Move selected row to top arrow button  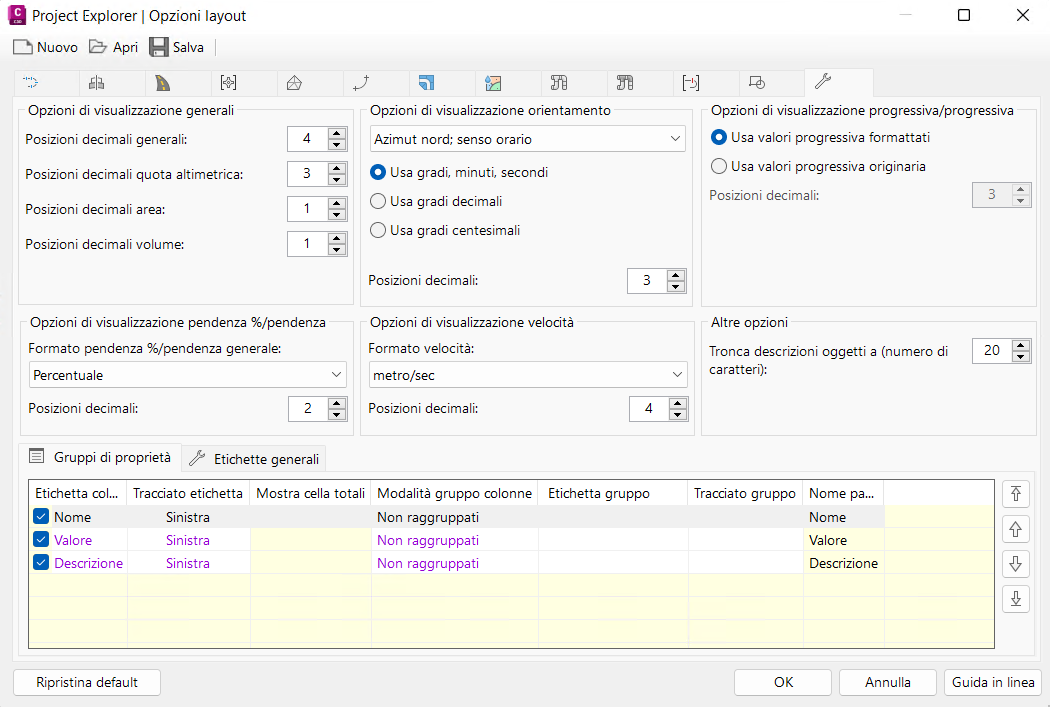[1016, 494]
